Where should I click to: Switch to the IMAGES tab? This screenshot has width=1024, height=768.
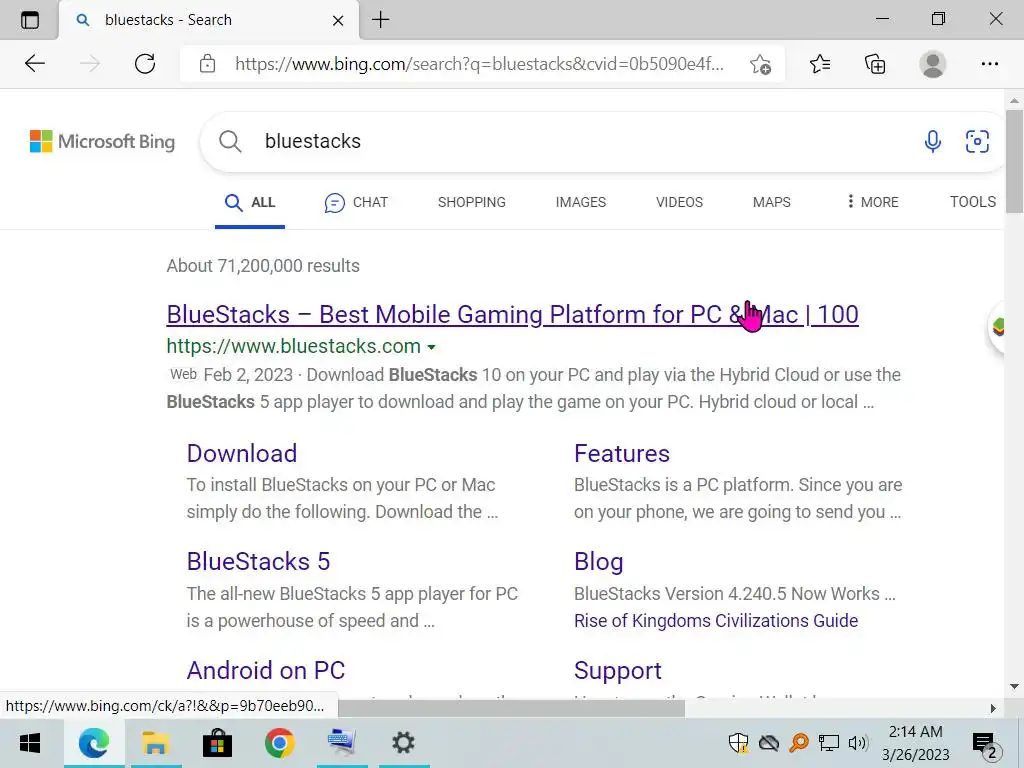pyautogui.click(x=581, y=202)
